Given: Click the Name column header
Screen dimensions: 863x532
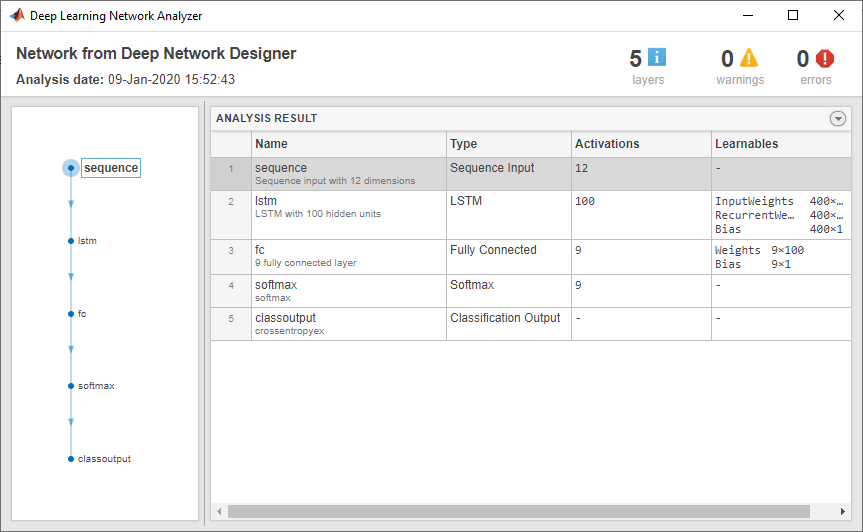Looking at the screenshot, I should tap(348, 144).
